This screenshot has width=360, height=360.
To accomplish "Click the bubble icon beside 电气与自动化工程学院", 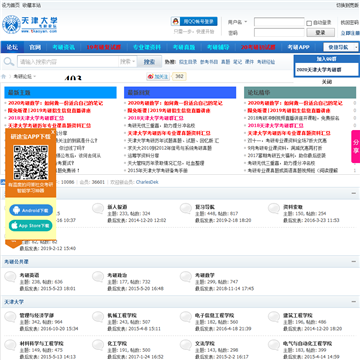I will [x=274, y=345].
